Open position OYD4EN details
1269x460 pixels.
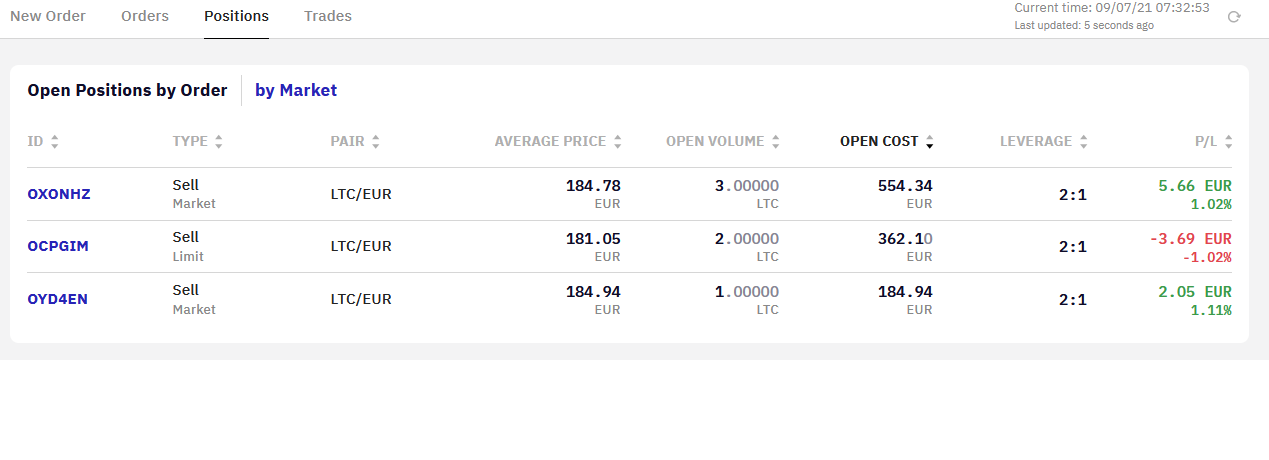coord(58,298)
